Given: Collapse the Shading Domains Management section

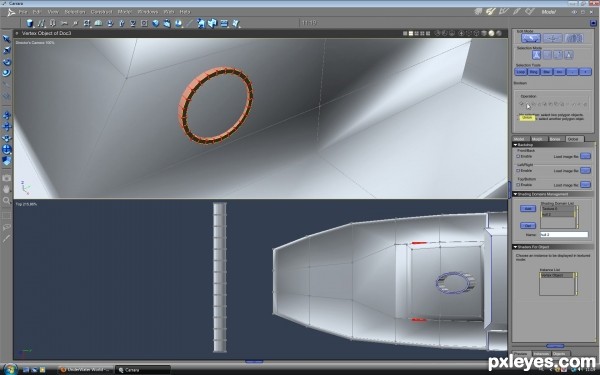Looking at the screenshot, I should pyautogui.click(x=515, y=194).
